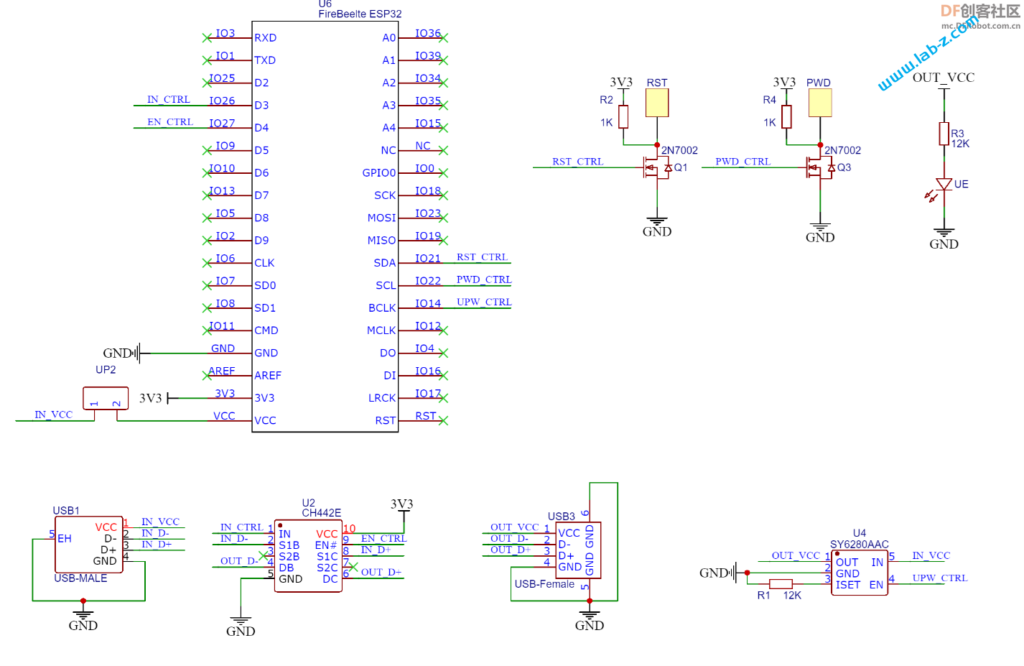Click the 3V3 power symbol beside UP2
Viewport: 1024px width, 666px height.
click(157, 398)
